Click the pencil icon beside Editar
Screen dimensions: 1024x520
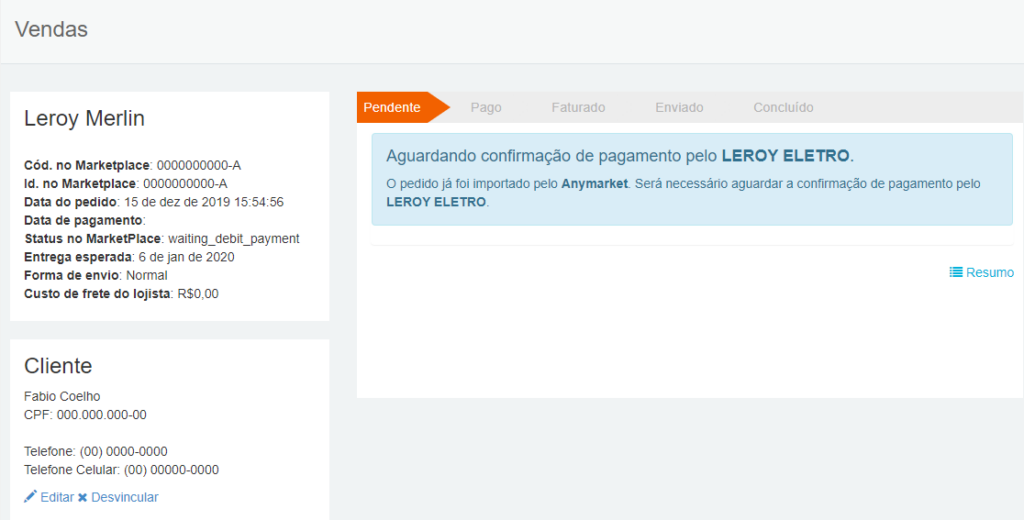click(x=30, y=497)
